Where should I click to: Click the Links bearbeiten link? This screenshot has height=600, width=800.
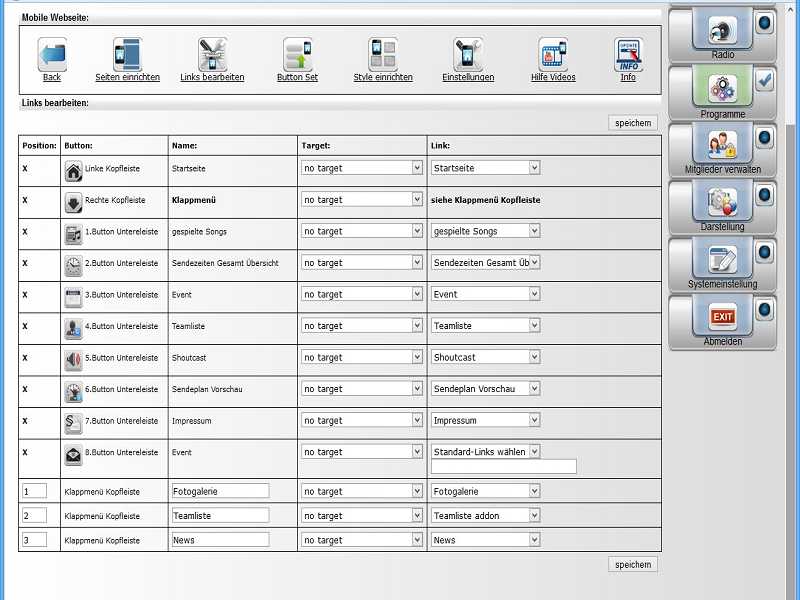212,77
